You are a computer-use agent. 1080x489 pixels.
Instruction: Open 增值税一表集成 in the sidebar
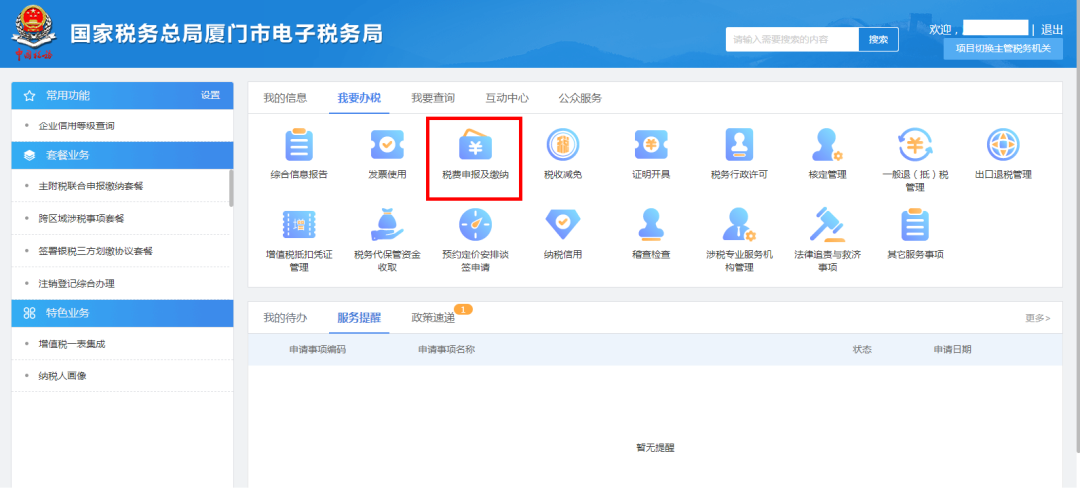tap(72, 344)
